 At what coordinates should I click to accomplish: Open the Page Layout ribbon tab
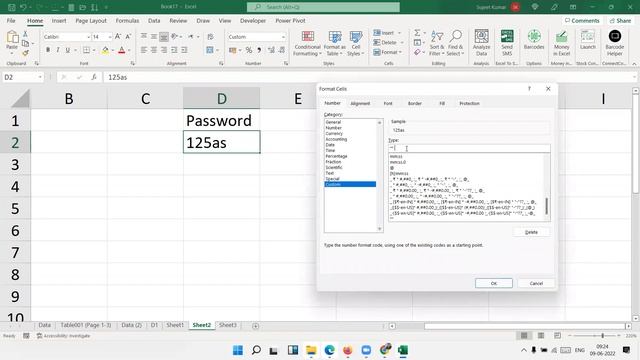coord(91,20)
